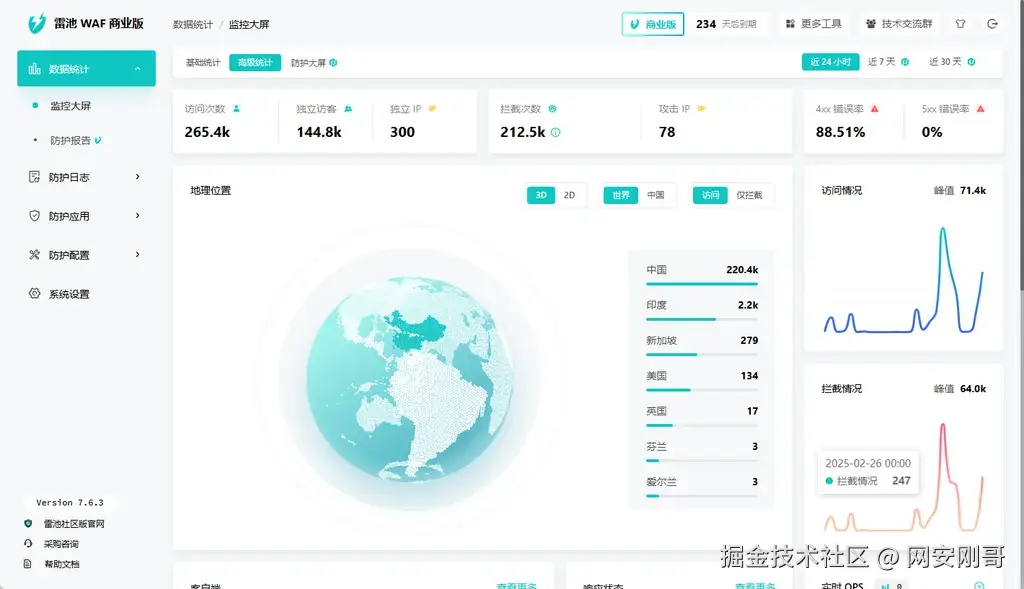1024x589 pixels.
Task: Click the headset icon by 采购咨询
Action: 27,543
